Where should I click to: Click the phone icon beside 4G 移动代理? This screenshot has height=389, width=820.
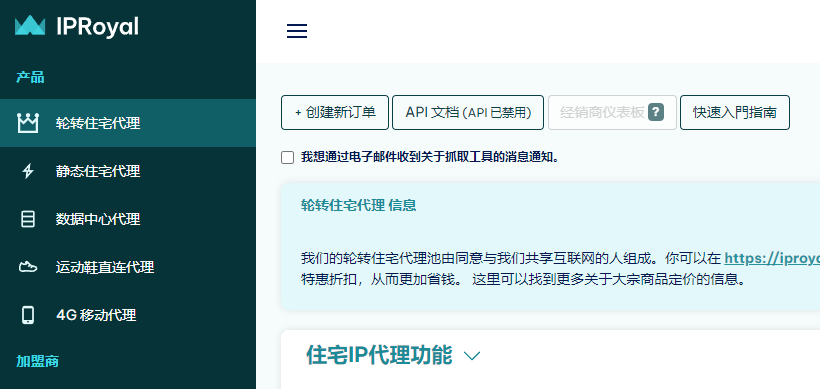pyautogui.click(x=28, y=315)
